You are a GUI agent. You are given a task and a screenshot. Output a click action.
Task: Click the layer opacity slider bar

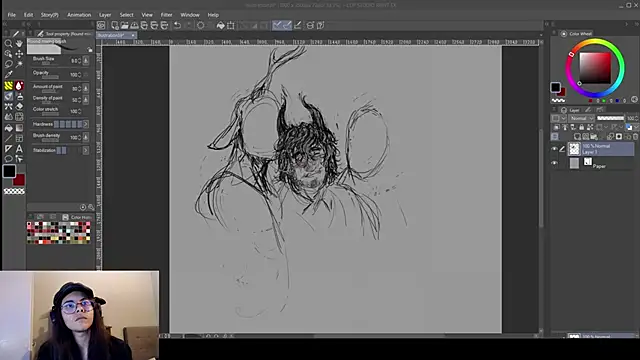610,118
